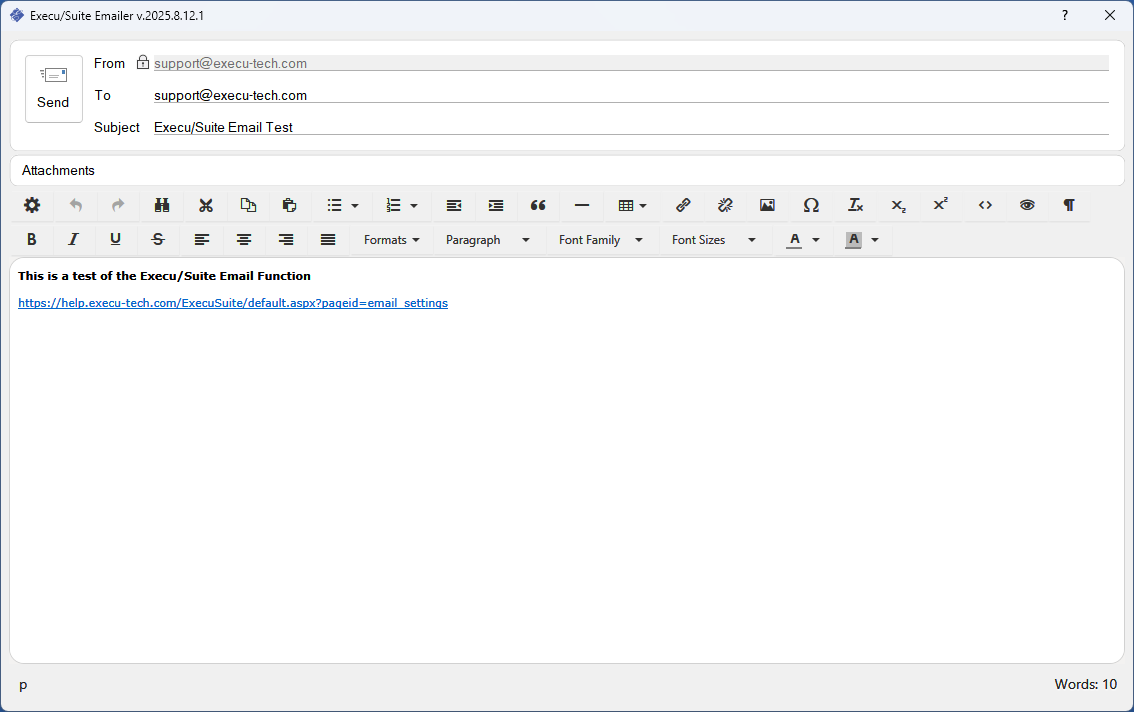Send the email
This screenshot has width=1134, height=712.
pyautogui.click(x=54, y=89)
